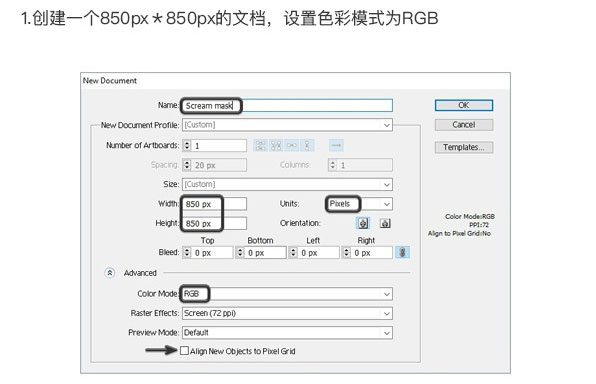Select Grid by Column artboard arrangement icon
Image resolution: width=596 pixels, height=384 pixels.
pyautogui.click(x=276, y=145)
